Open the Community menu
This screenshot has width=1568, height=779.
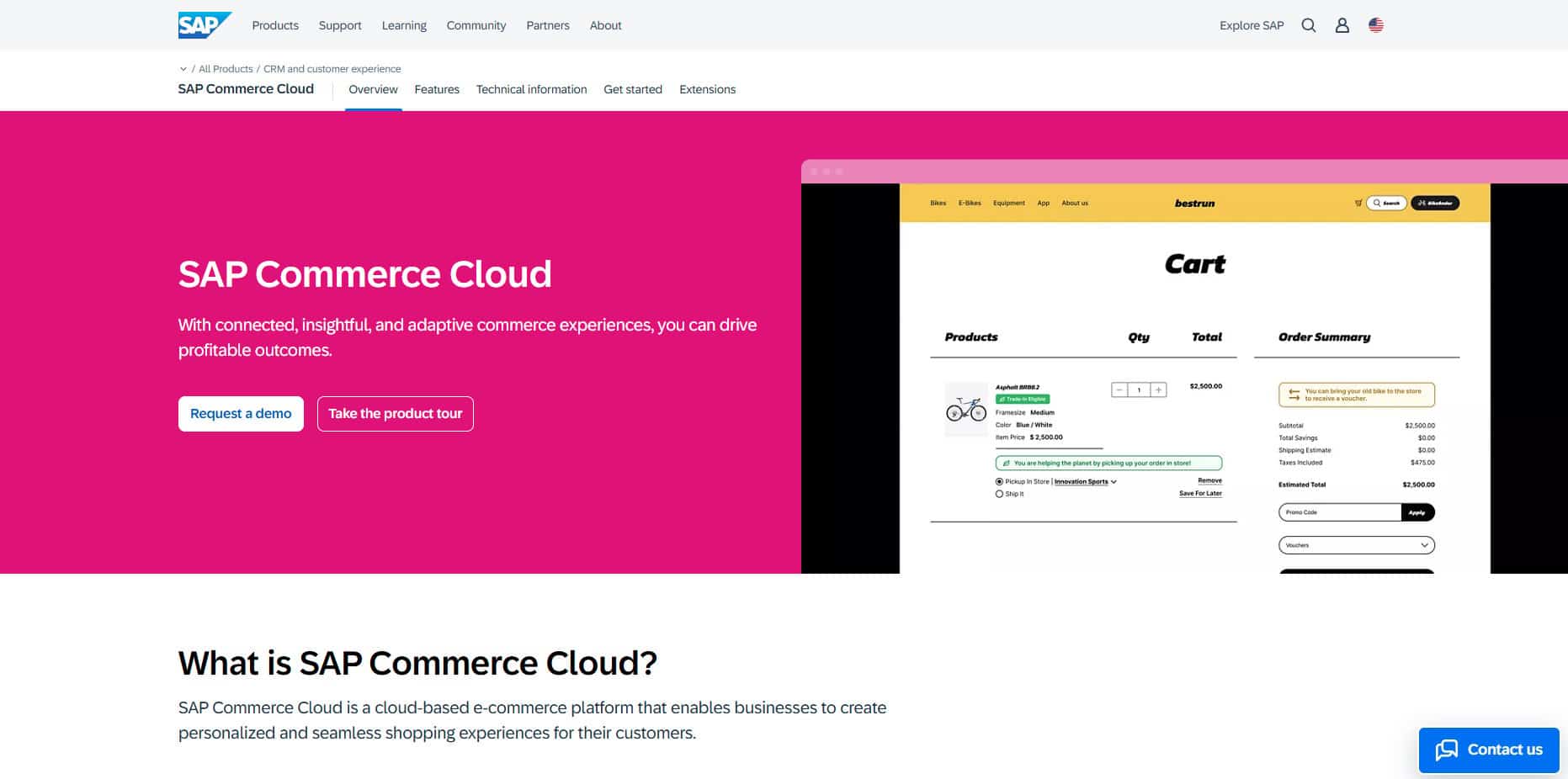476,25
